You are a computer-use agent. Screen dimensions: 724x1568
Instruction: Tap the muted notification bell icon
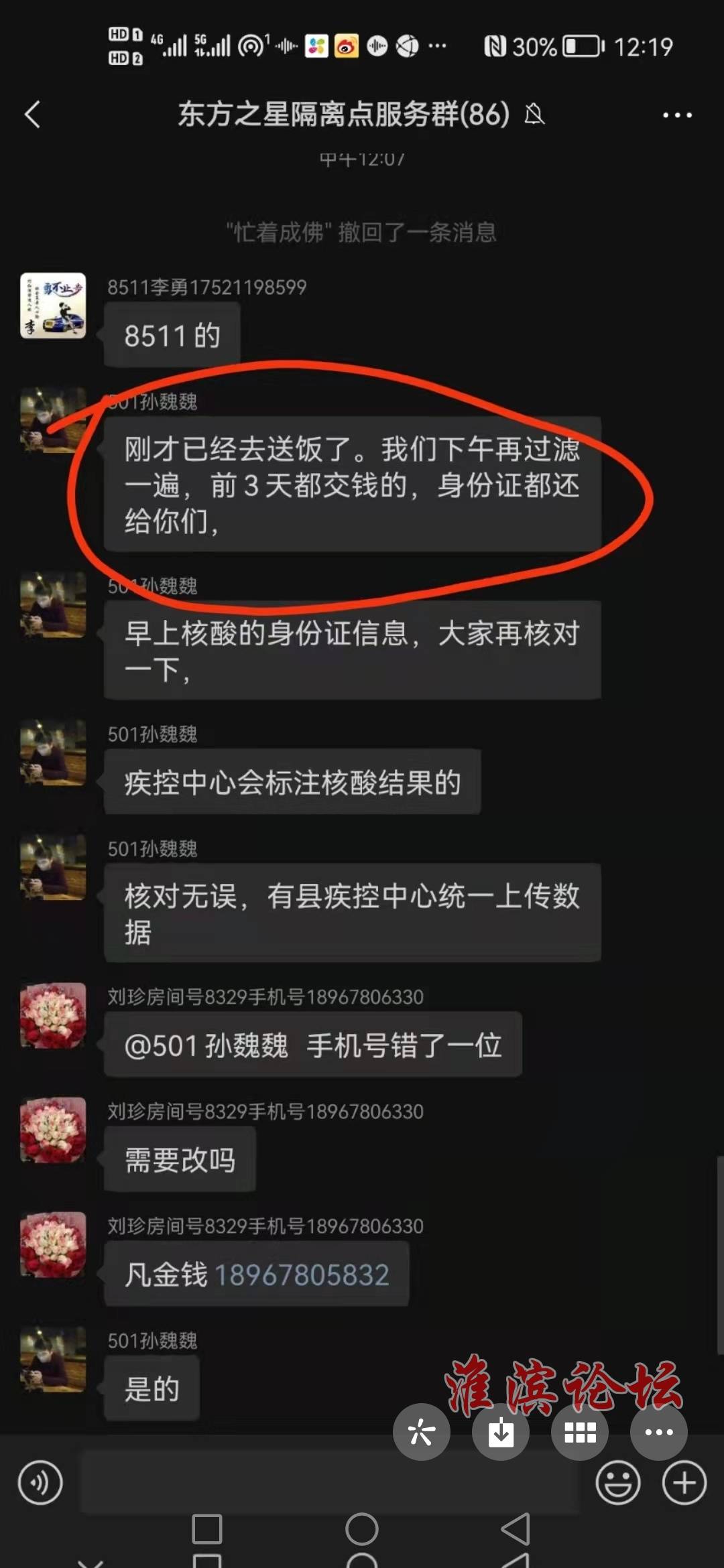[534, 115]
